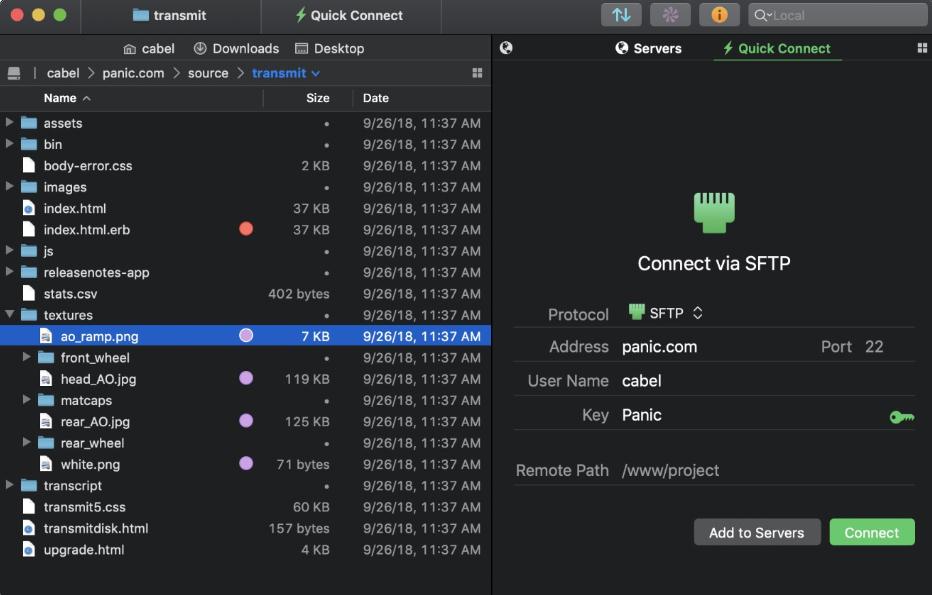Switch to the Servers tab

coord(648,48)
